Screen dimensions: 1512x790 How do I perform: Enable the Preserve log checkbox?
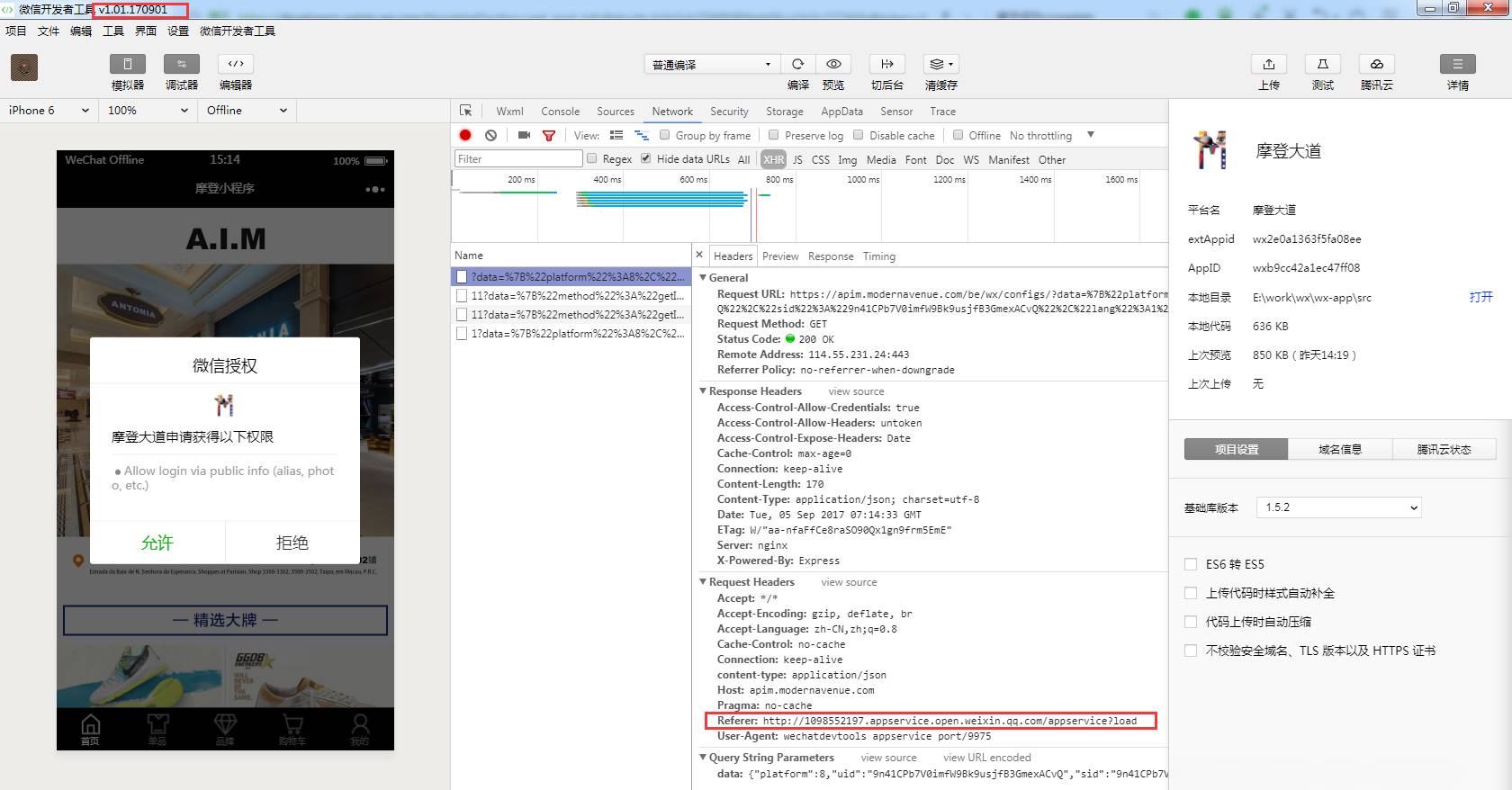coord(773,135)
